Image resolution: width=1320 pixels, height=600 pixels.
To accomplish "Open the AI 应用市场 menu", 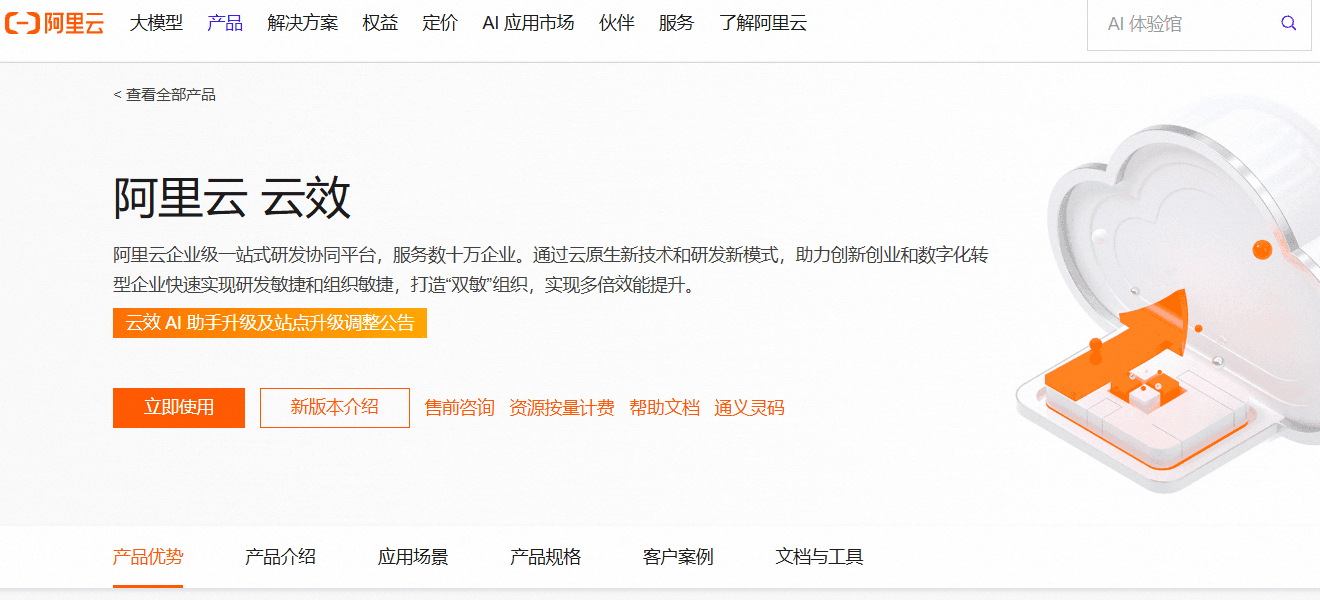I will pyautogui.click(x=528, y=23).
